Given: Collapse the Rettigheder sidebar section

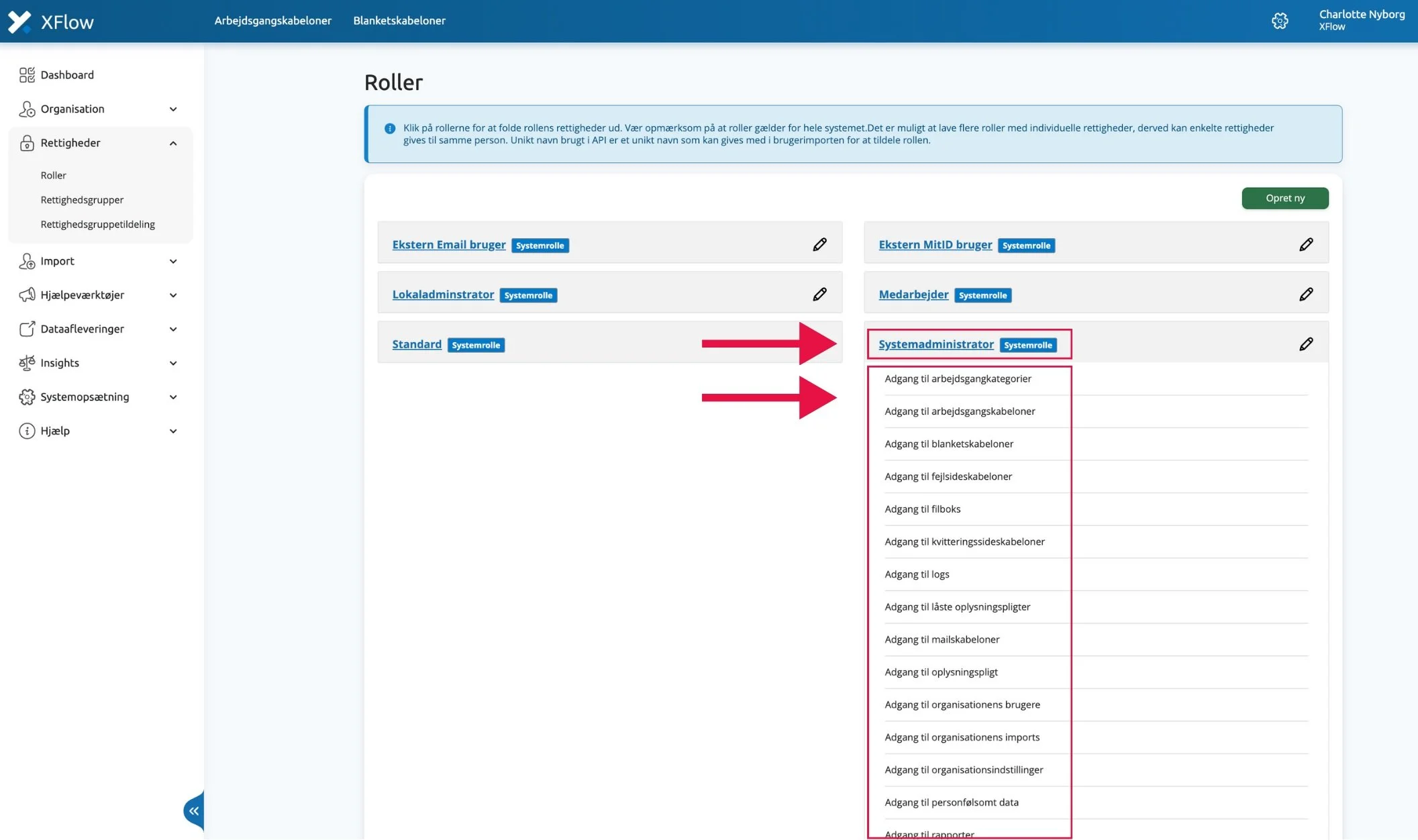Looking at the screenshot, I should click(172, 143).
